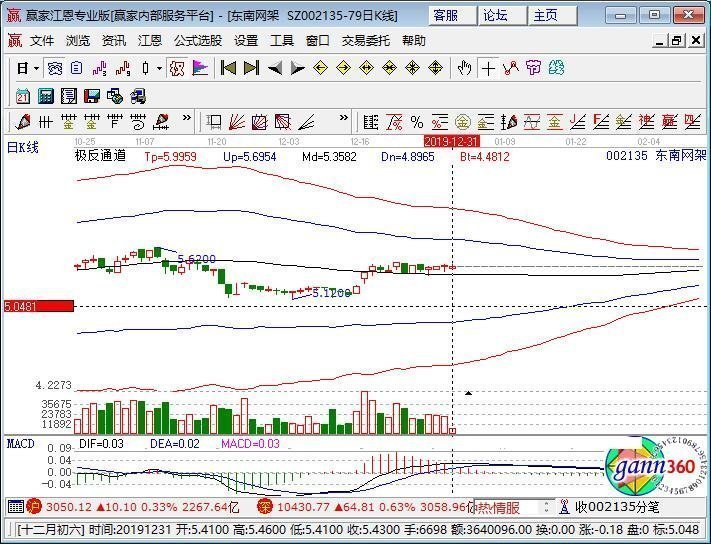
Task: Click the MACD indicator label
Action: click(20, 444)
